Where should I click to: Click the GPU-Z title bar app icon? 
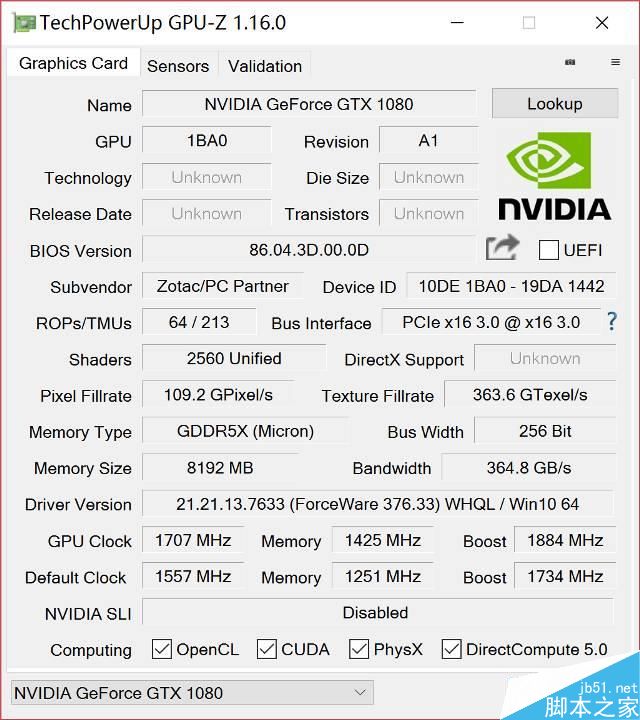pyautogui.click(x=23, y=22)
